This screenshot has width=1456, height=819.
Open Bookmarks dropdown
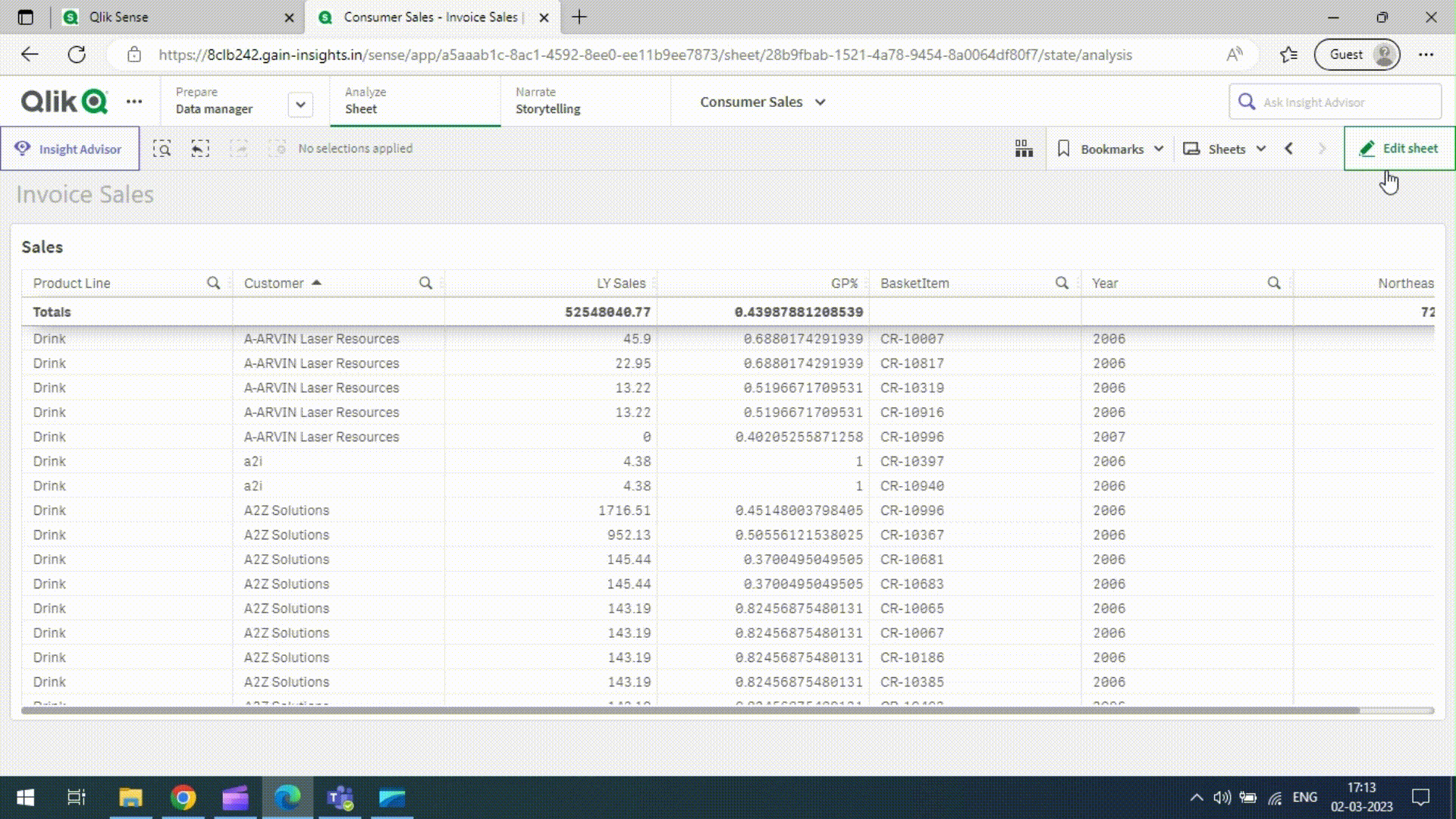(x=1110, y=149)
